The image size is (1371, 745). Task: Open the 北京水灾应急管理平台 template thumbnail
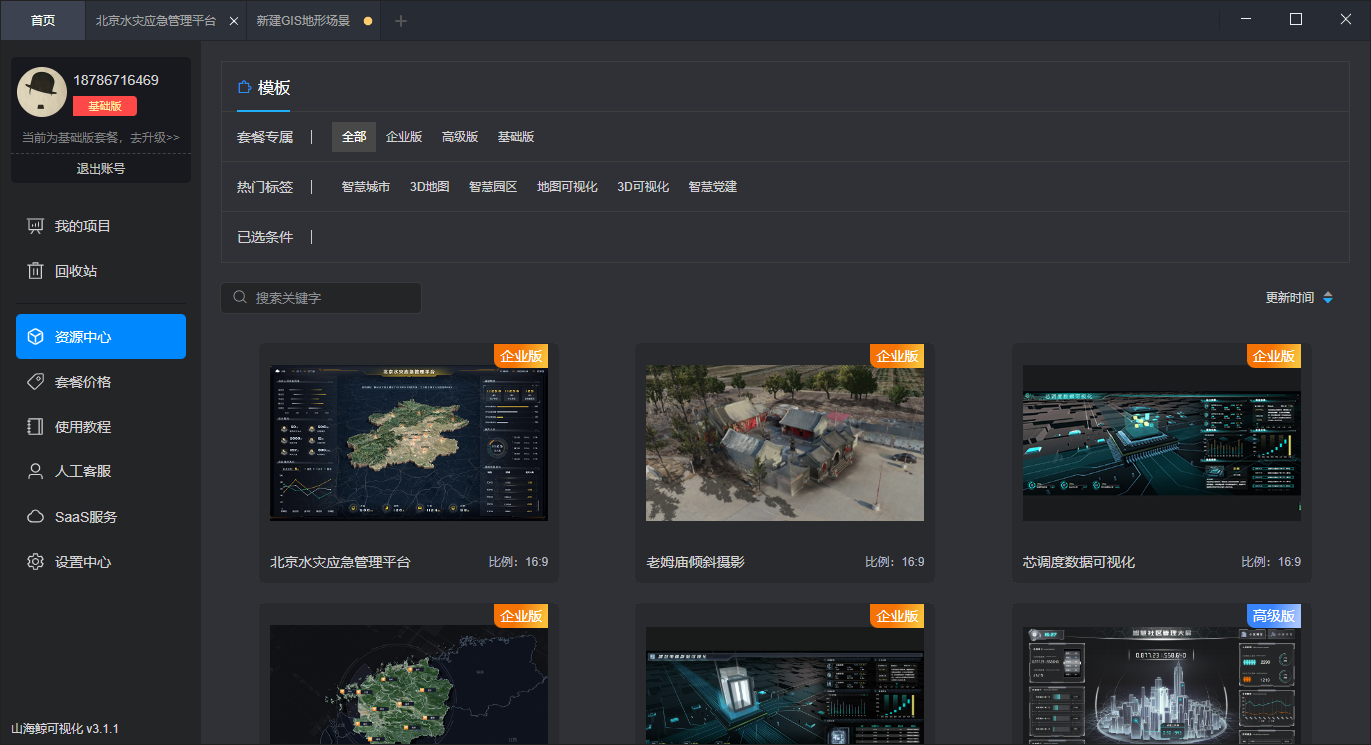click(409, 443)
